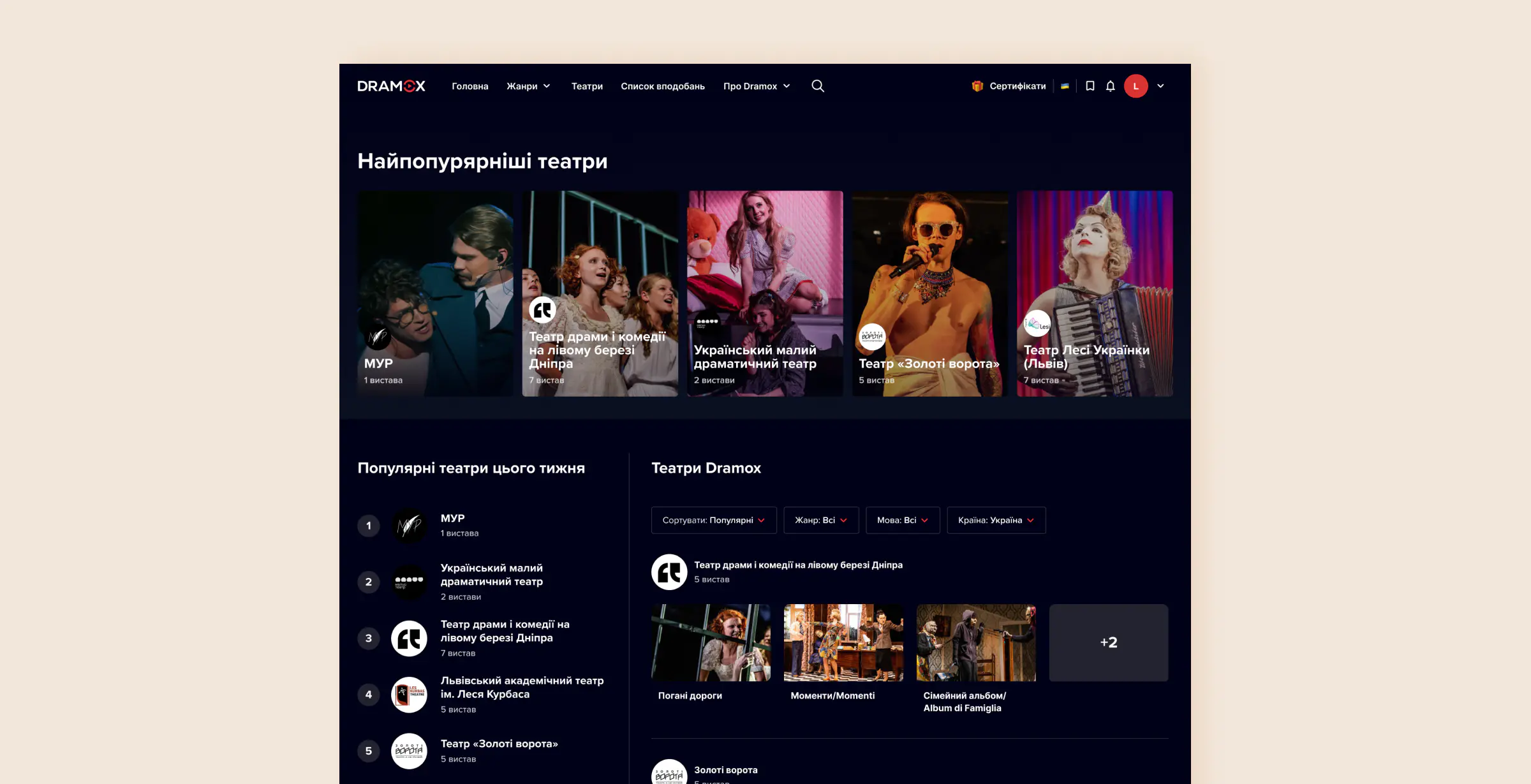Click Золоті ворота title in Dramox list
1531x784 pixels.
click(x=726, y=770)
